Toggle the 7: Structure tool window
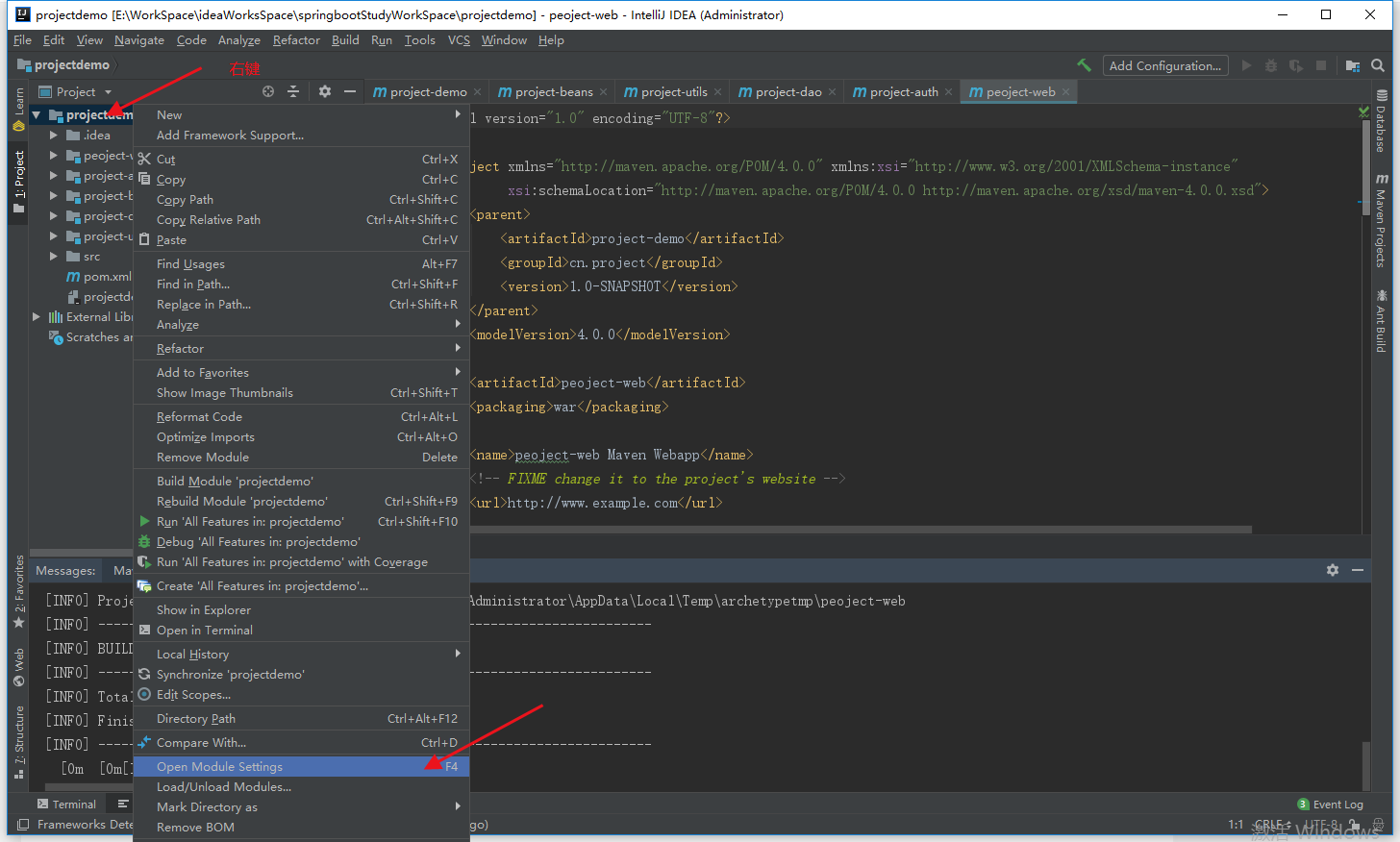The height and width of the screenshot is (842, 1400). [x=18, y=743]
